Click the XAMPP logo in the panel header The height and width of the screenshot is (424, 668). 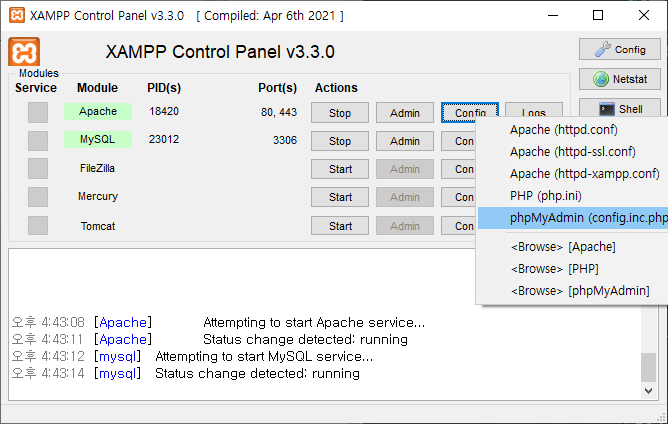pos(24,52)
